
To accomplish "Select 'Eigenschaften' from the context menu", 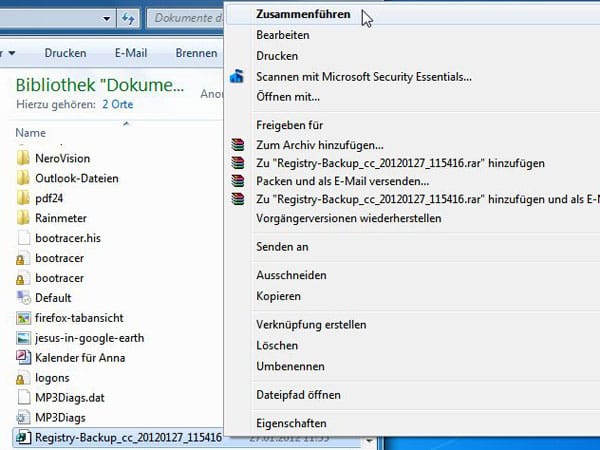I will [x=290, y=423].
